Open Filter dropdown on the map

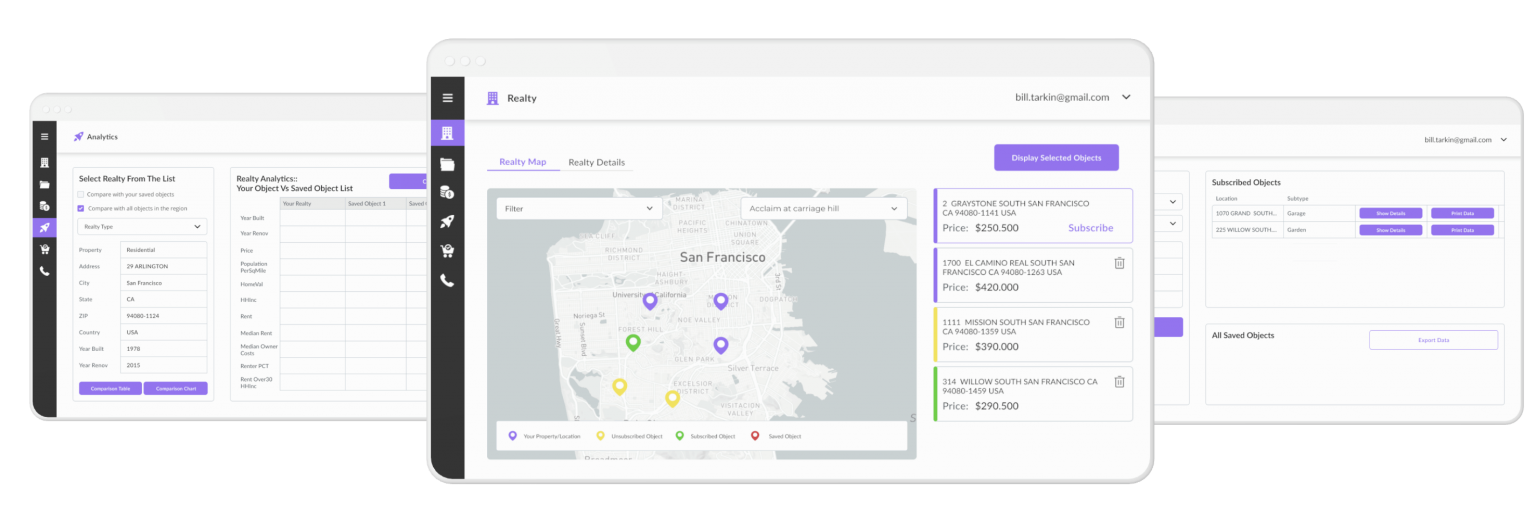point(579,209)
